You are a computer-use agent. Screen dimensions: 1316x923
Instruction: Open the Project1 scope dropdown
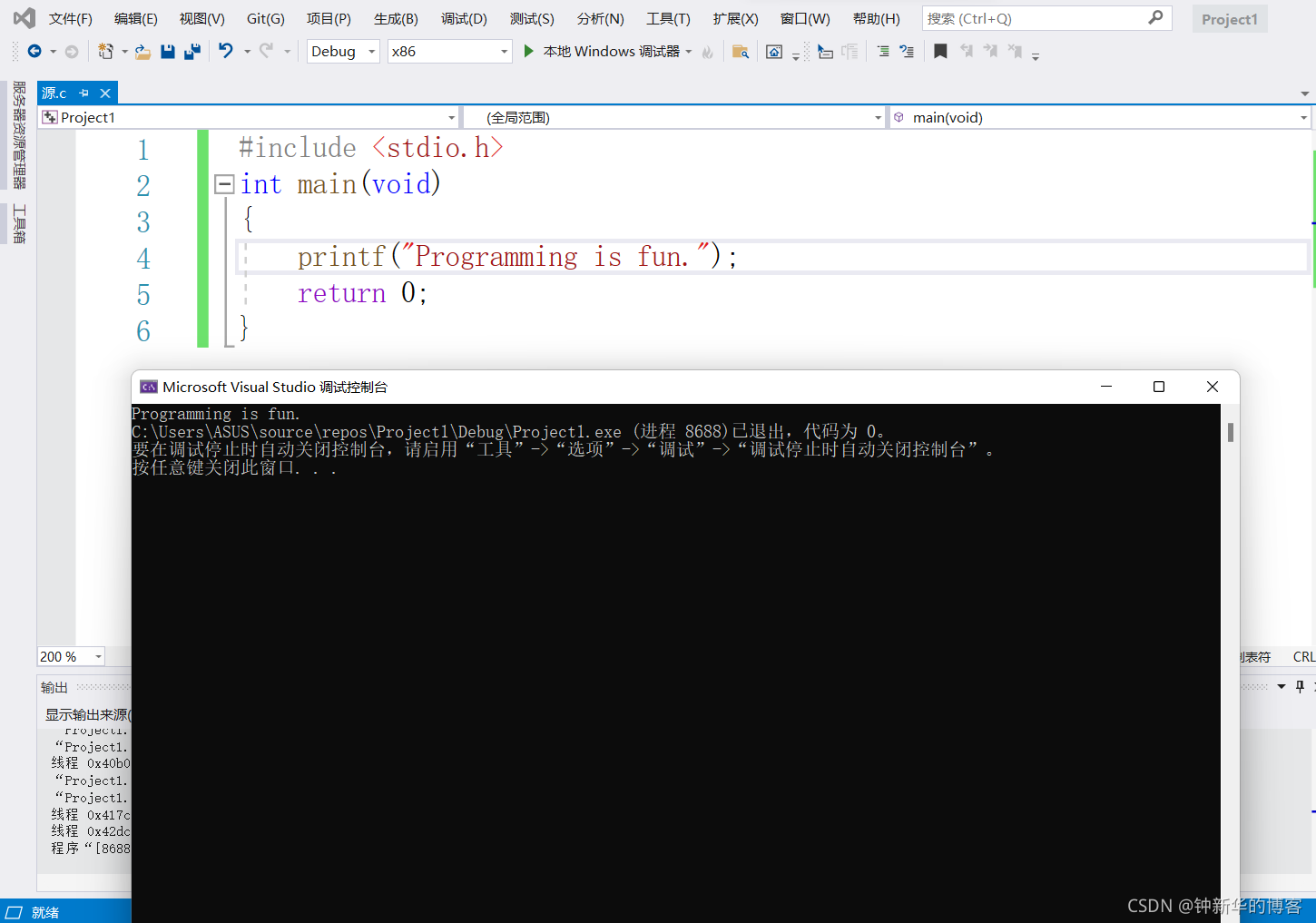click(x=249, y=117)
